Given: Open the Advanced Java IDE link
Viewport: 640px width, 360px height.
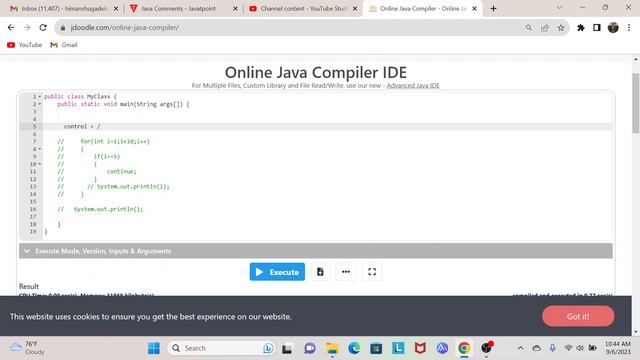Looking at the screenshot, I should pyautogui.click(x=413, y=85).
